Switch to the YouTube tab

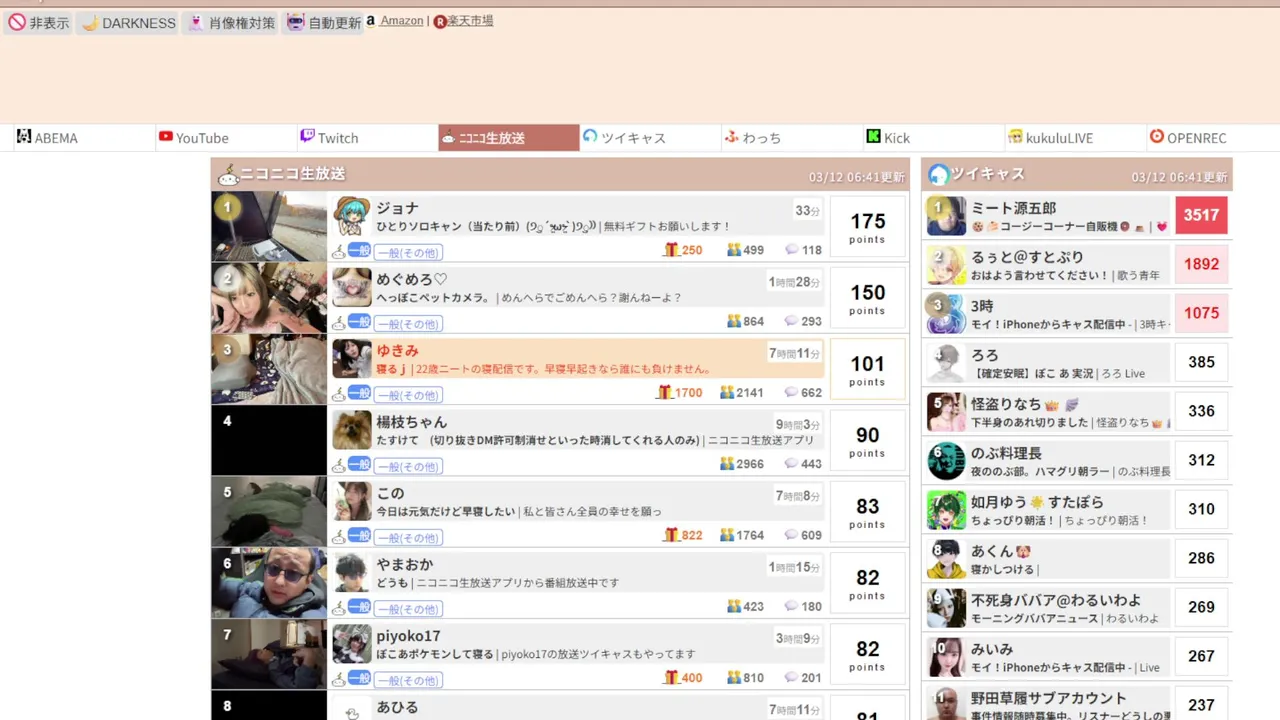[226, 138]
